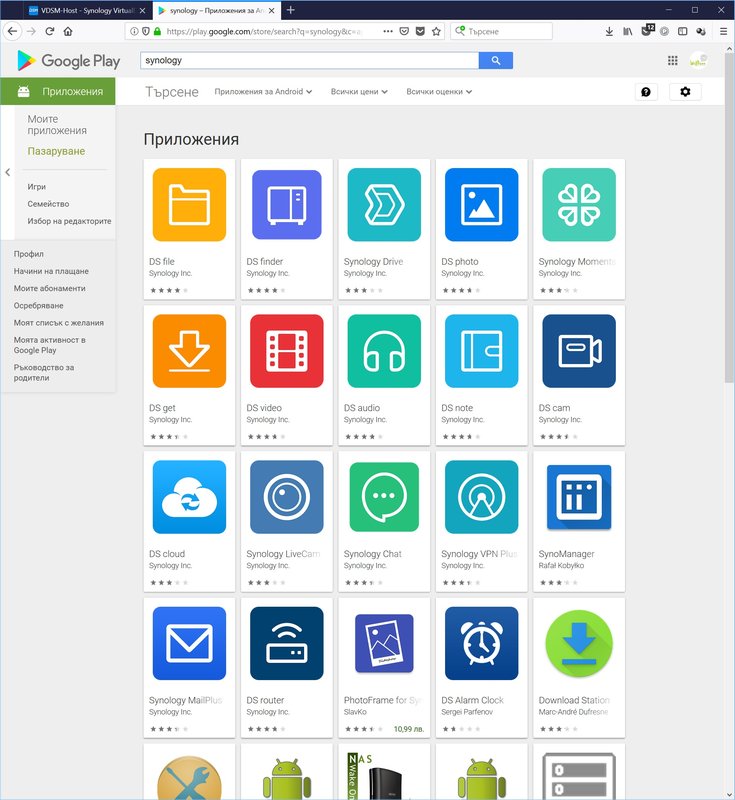Screen dimensions: 735x800
Task: Expand the Приложения за Android dropdown
Action: (263, 92)
